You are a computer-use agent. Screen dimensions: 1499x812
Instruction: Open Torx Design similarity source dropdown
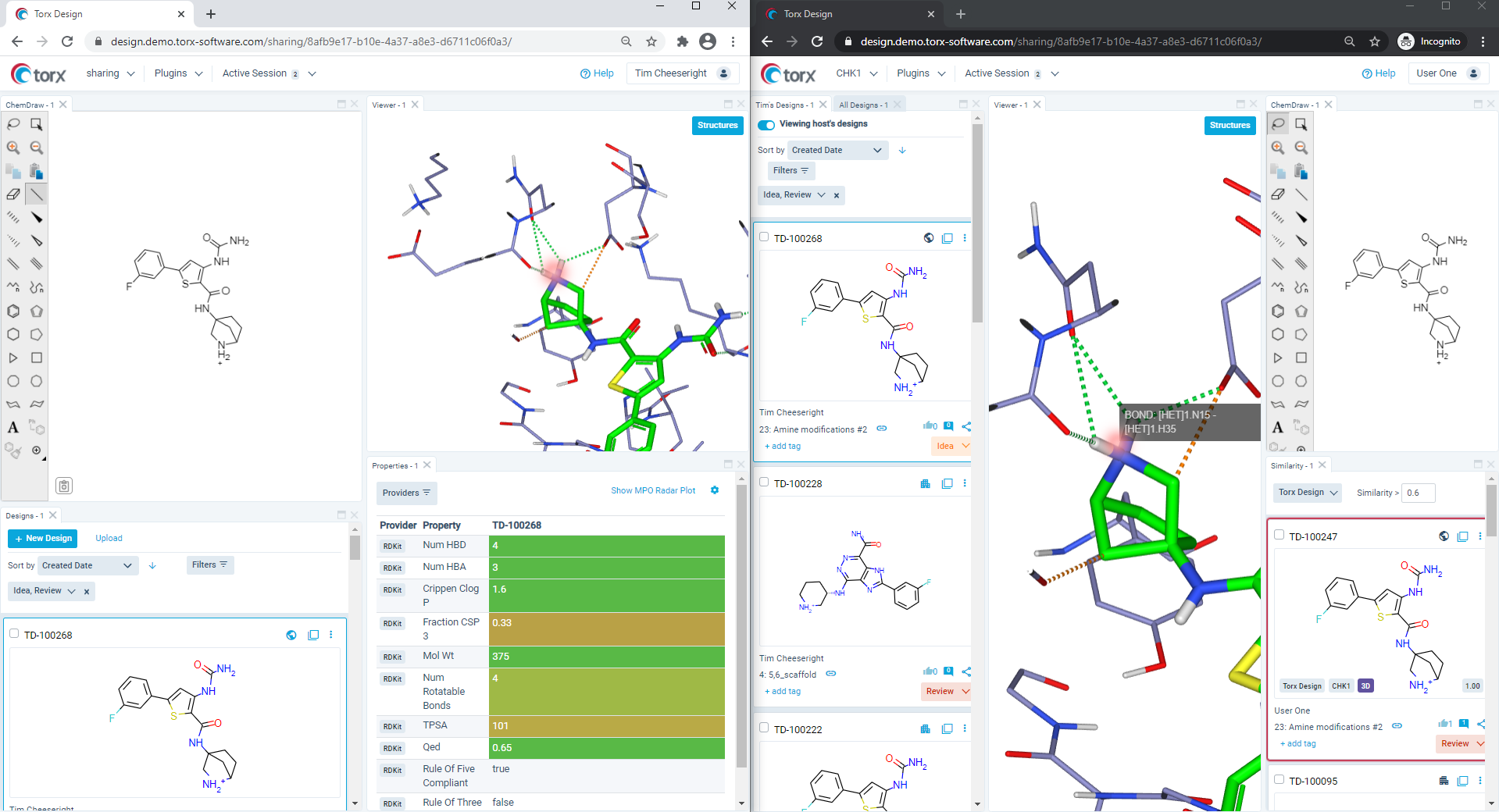click(x=1308, y=493)
